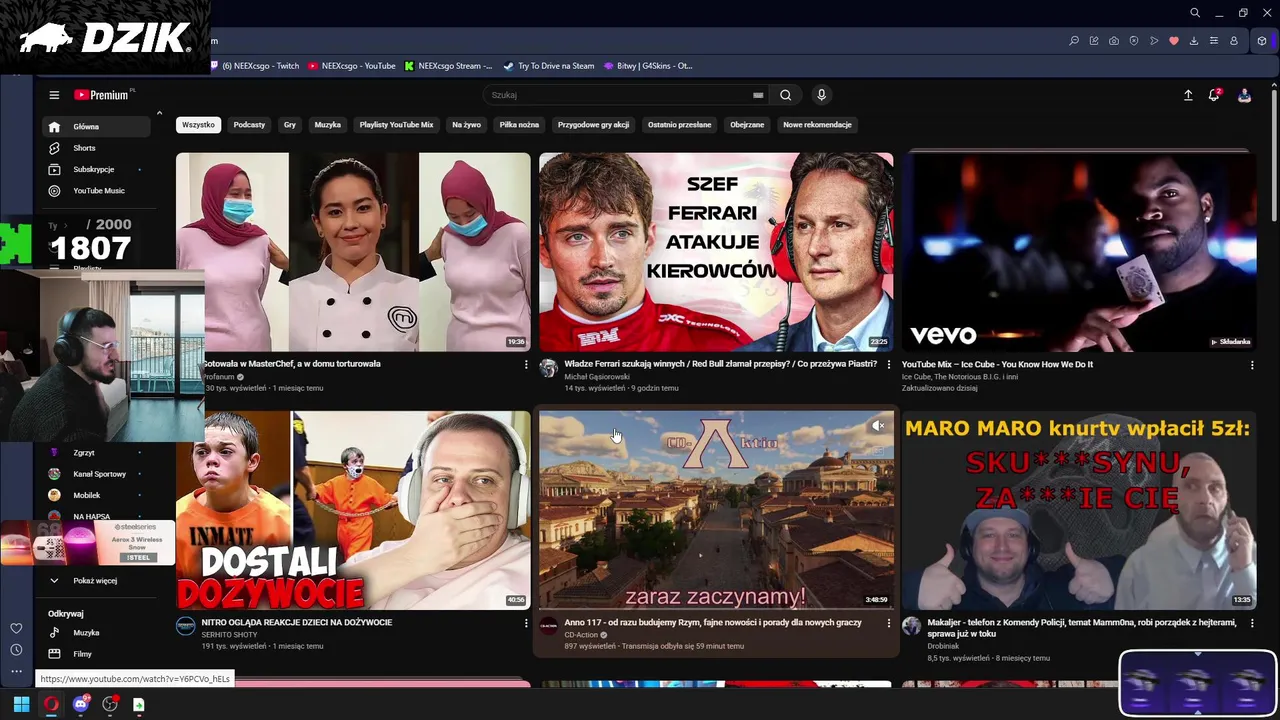
Task: Open Opera ad blocker shield icon
Action: click(x=1134, y=41)
